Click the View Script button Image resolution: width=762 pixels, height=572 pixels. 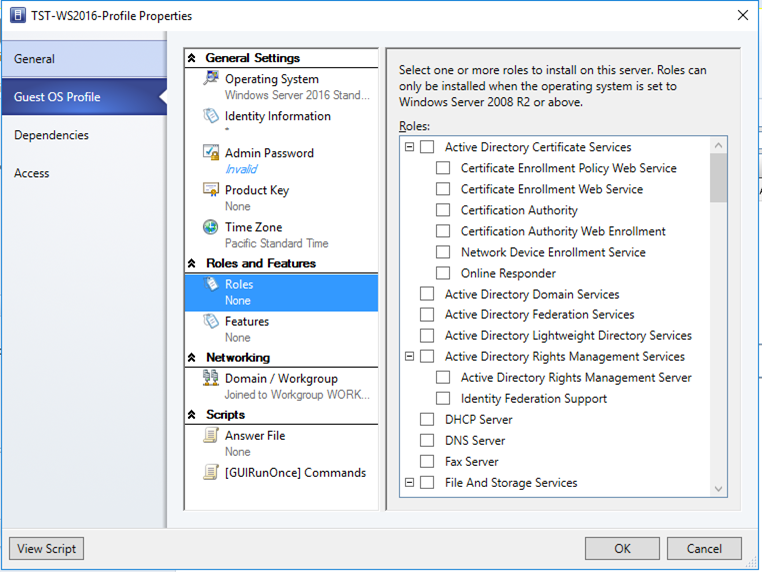[47, 549]
